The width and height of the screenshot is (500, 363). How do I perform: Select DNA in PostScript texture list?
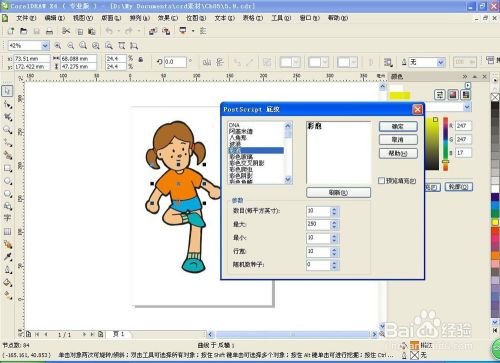(x=234, y=125)
